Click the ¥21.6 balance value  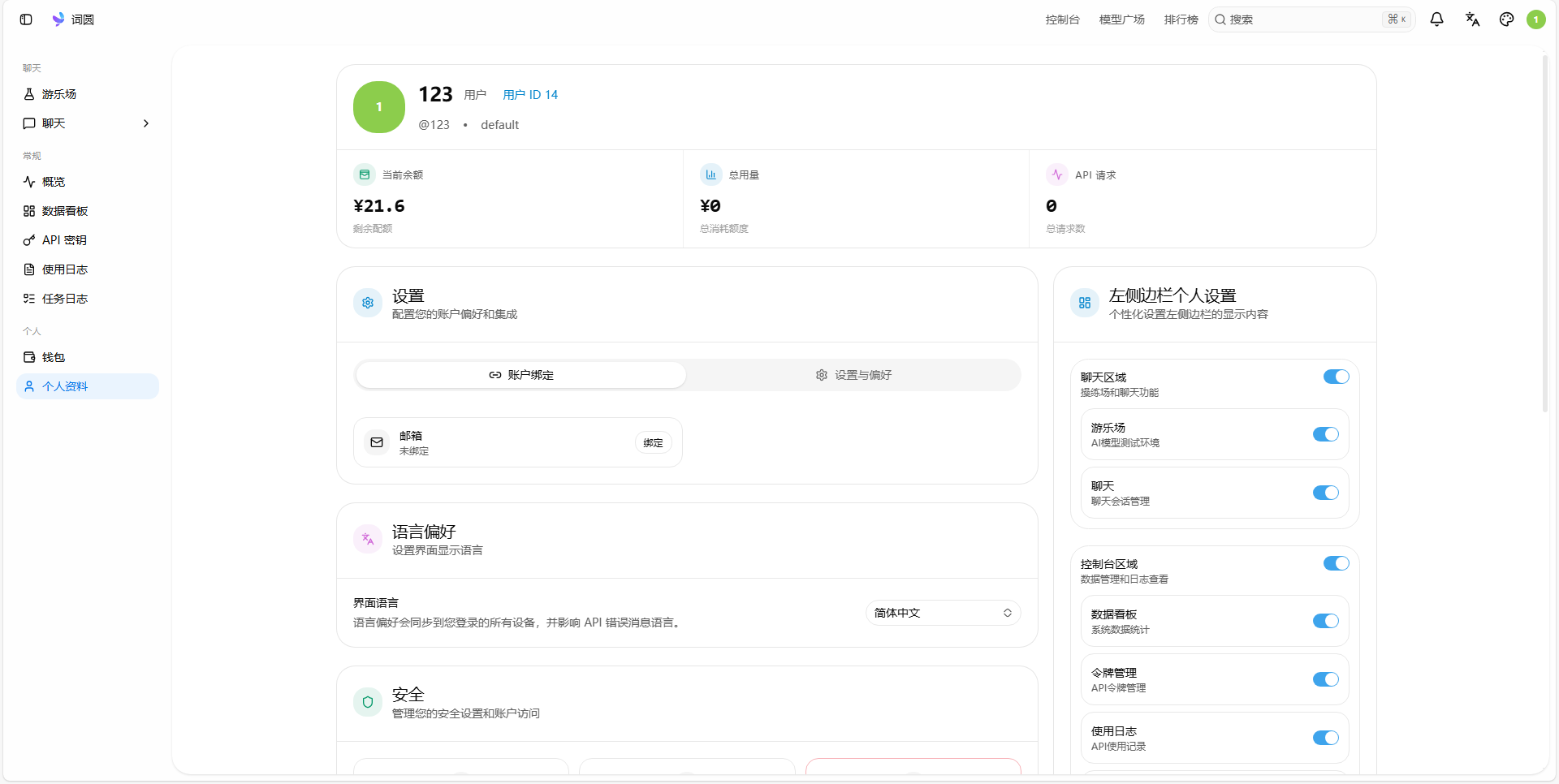[x=379, y=206]
